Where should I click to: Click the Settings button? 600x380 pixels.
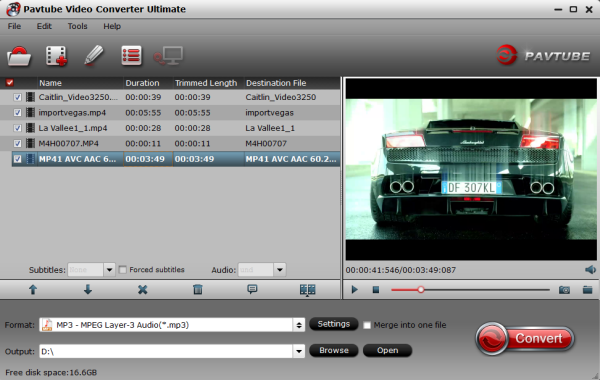coord(334,324)
